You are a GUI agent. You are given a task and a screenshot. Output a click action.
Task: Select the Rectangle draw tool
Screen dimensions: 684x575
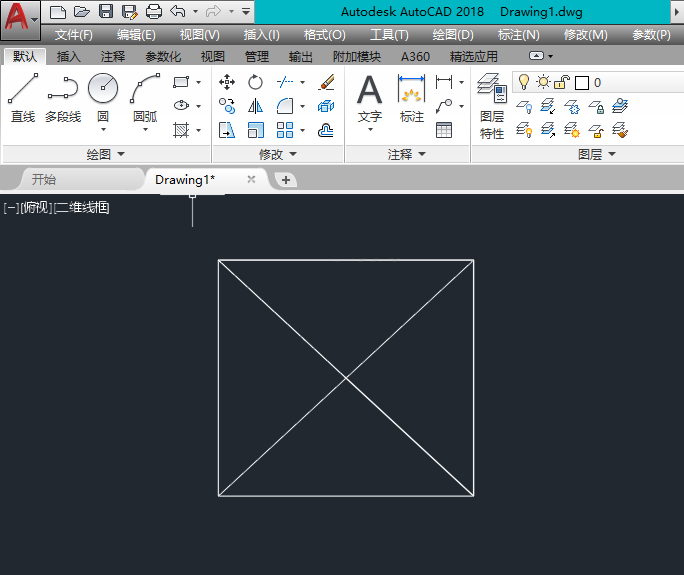tap(181, 82)
